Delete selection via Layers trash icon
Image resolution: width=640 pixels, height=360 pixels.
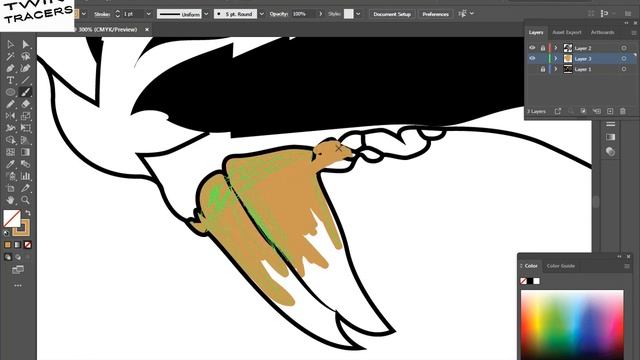click(x=623, y=111)
